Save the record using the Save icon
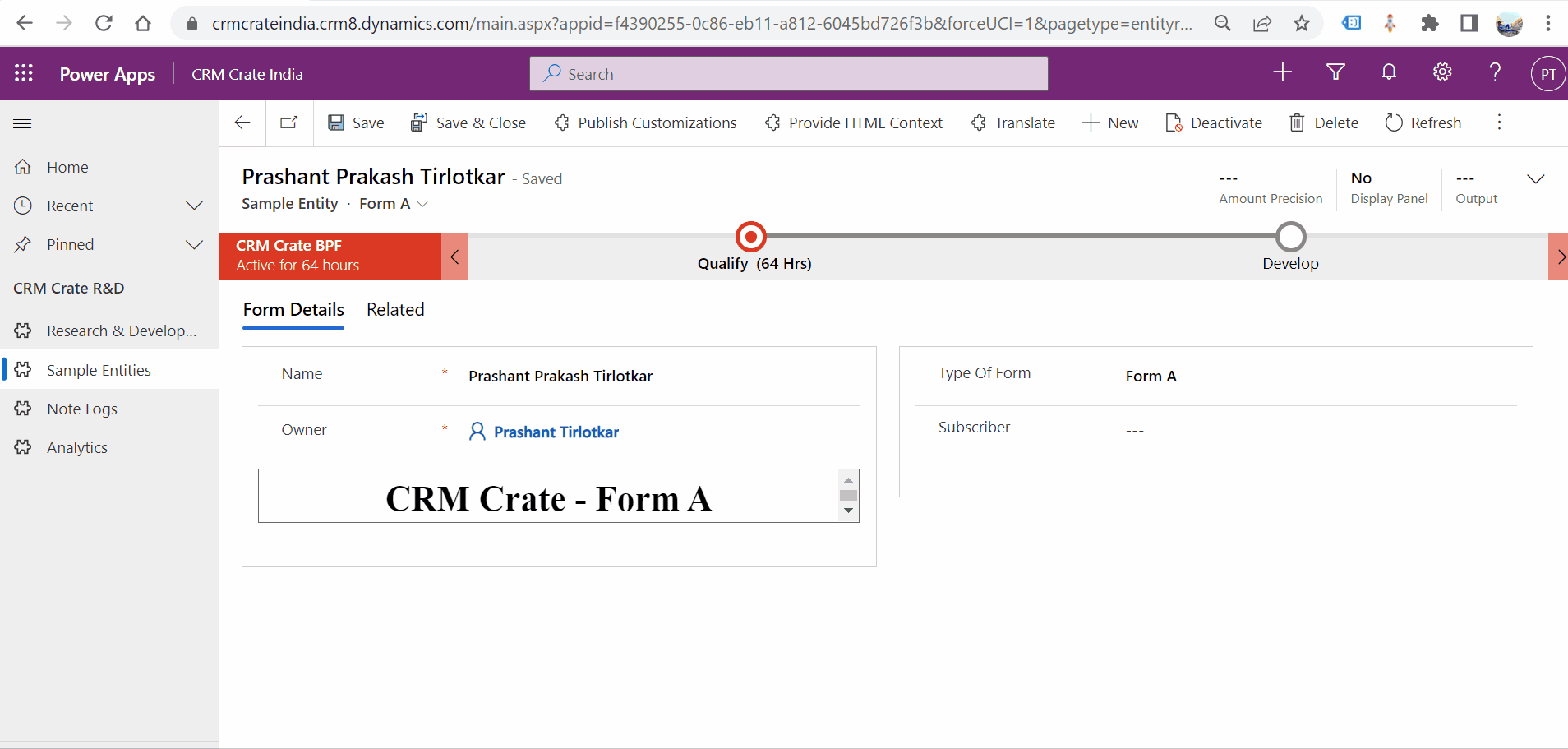The image size is (1568, 749). click(355, 123)
